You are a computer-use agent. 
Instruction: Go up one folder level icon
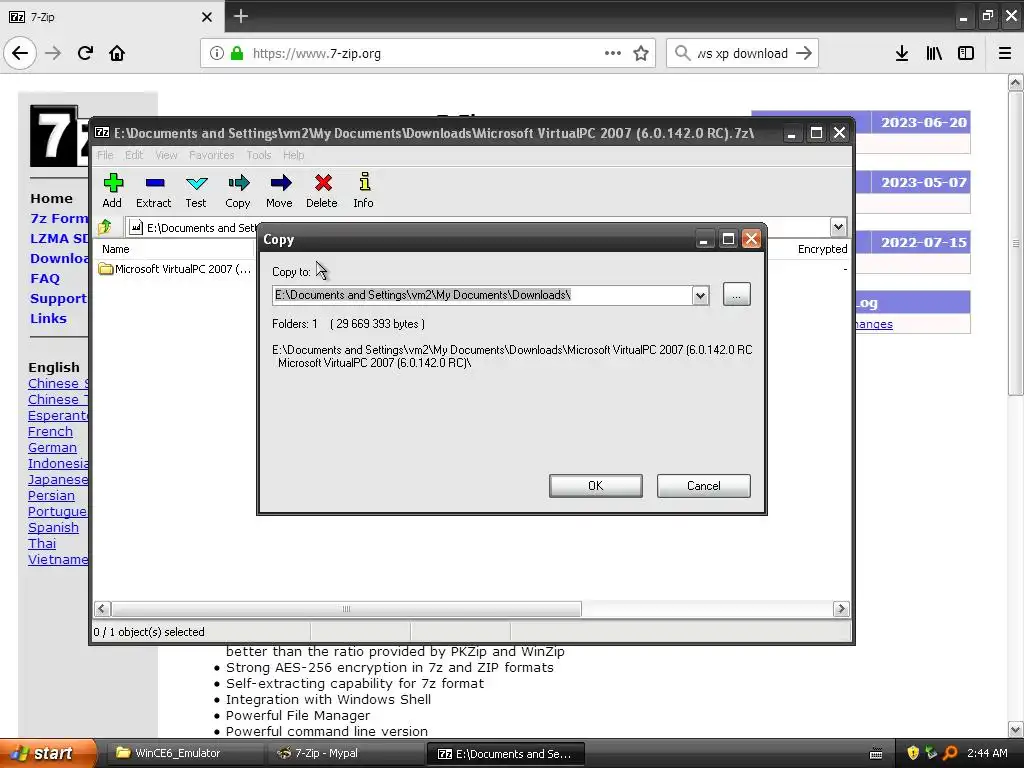(x=105, y=227)
